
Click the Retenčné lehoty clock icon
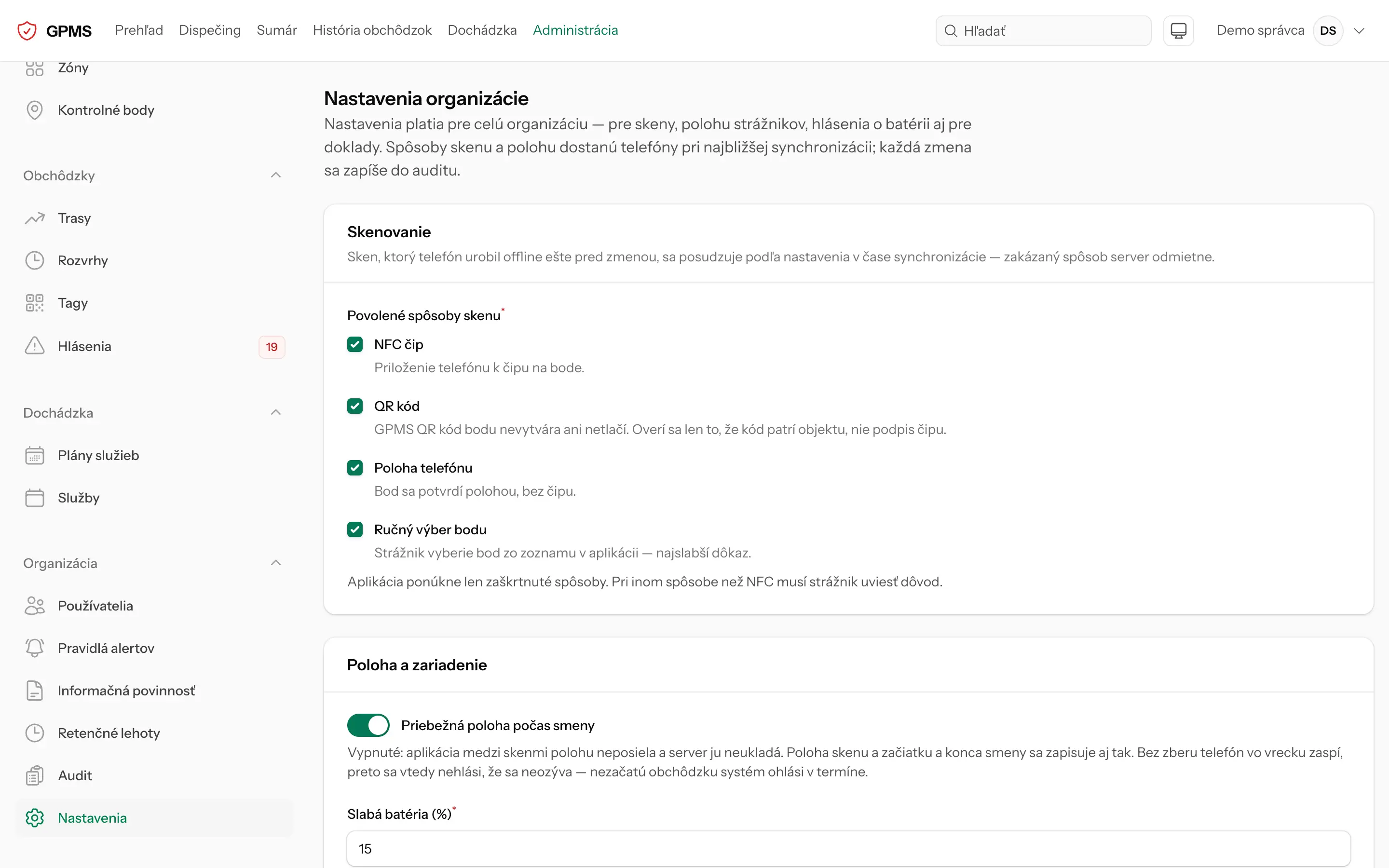coord(34,733)
